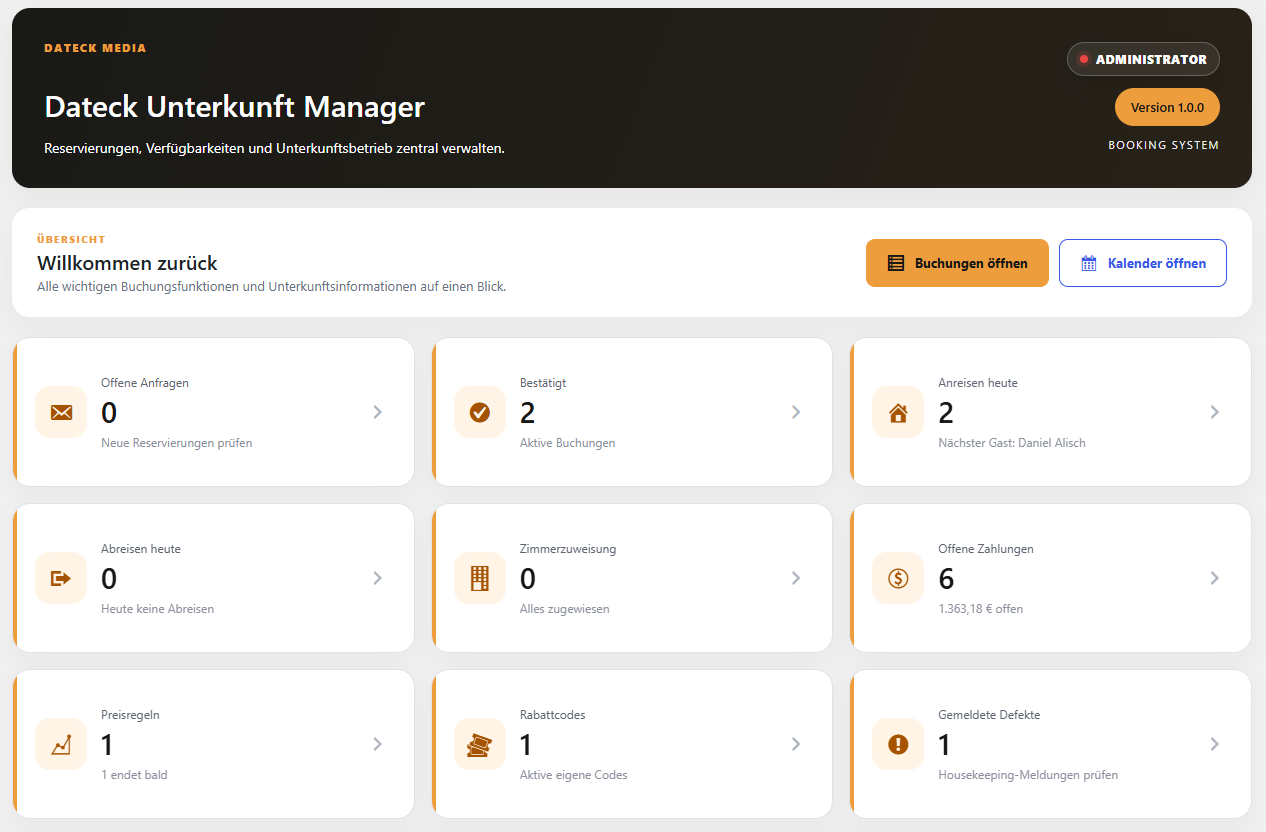Viewport: 1266px width, 832px height.
Task: Click the Preisregeln card label
Action: (x=130, y=715)
